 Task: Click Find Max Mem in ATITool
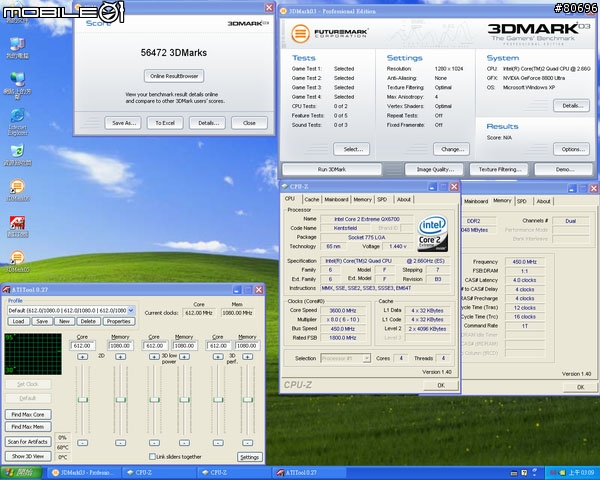click(28, 426)
